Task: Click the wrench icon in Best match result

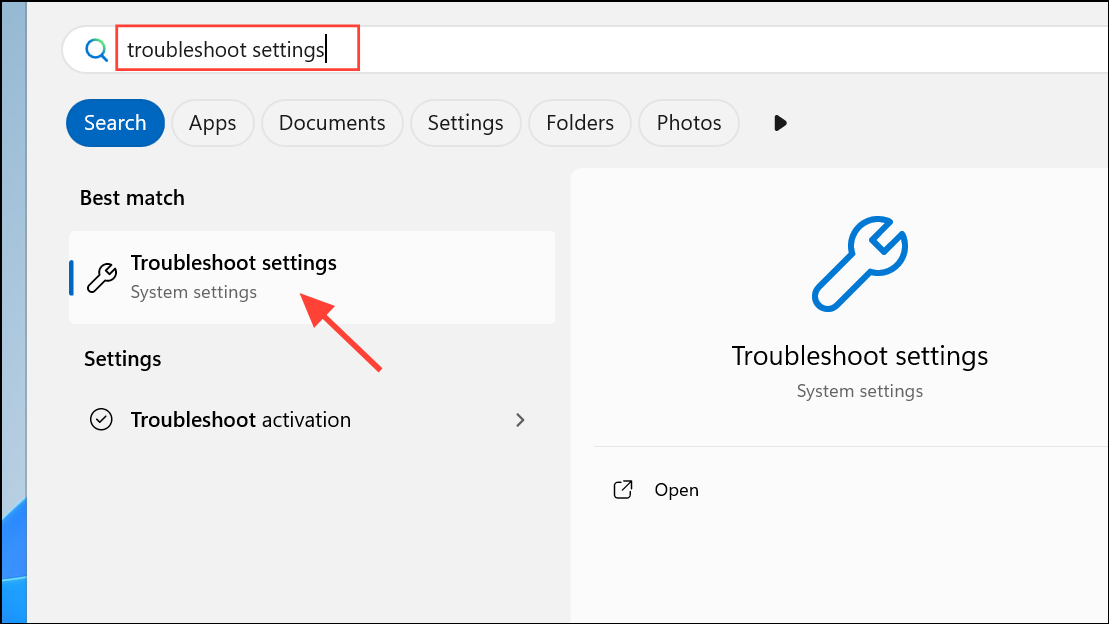Action: pyautogui.click(x=102, y=277)
